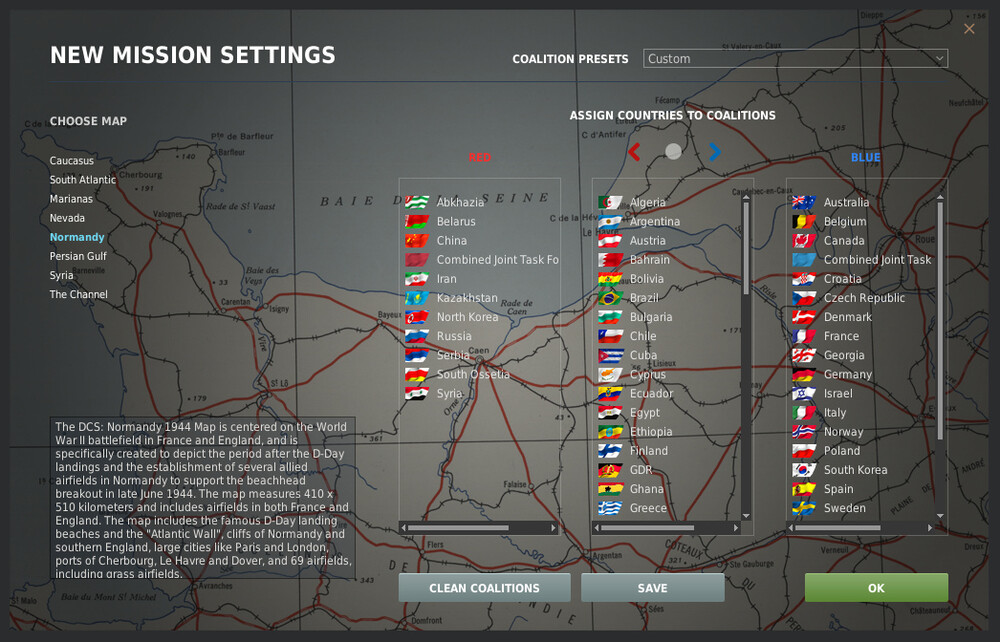Choose the Persian Gulf map
This screenshot has height=642, width=1000.
78,256
